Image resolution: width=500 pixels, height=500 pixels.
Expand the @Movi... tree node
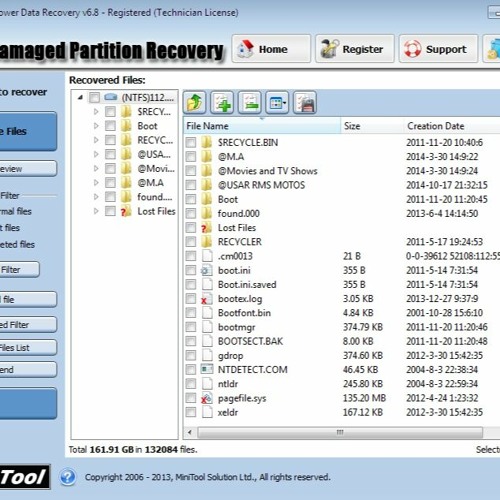(x=96, y=169)
